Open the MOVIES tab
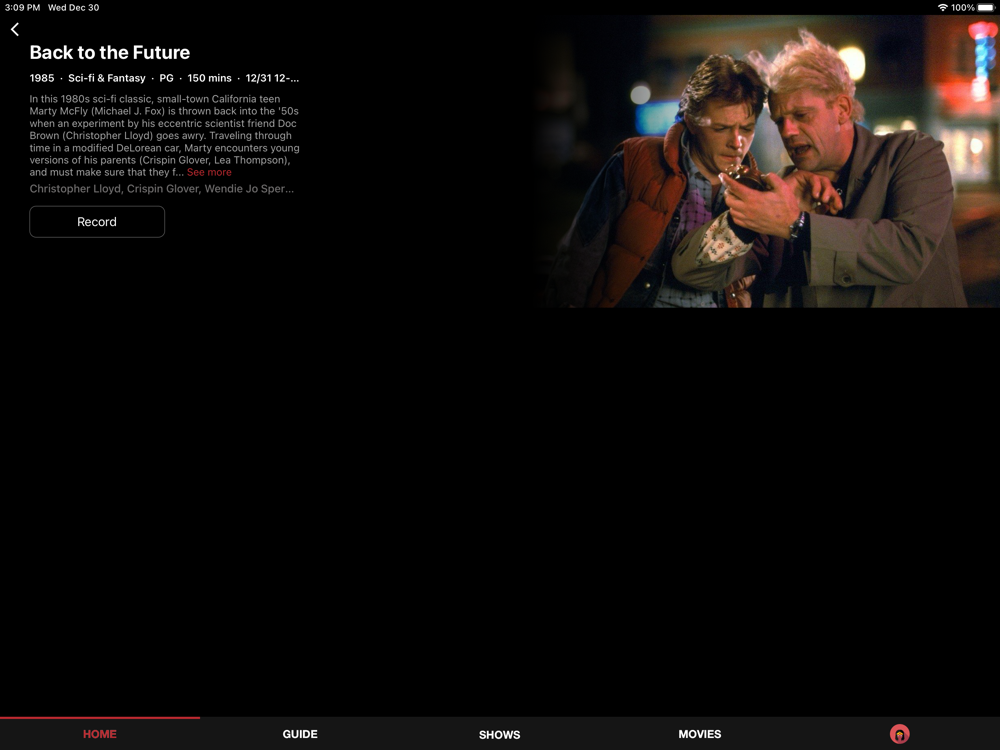This screenshot has height=750, width=1000. pos(700,734)
